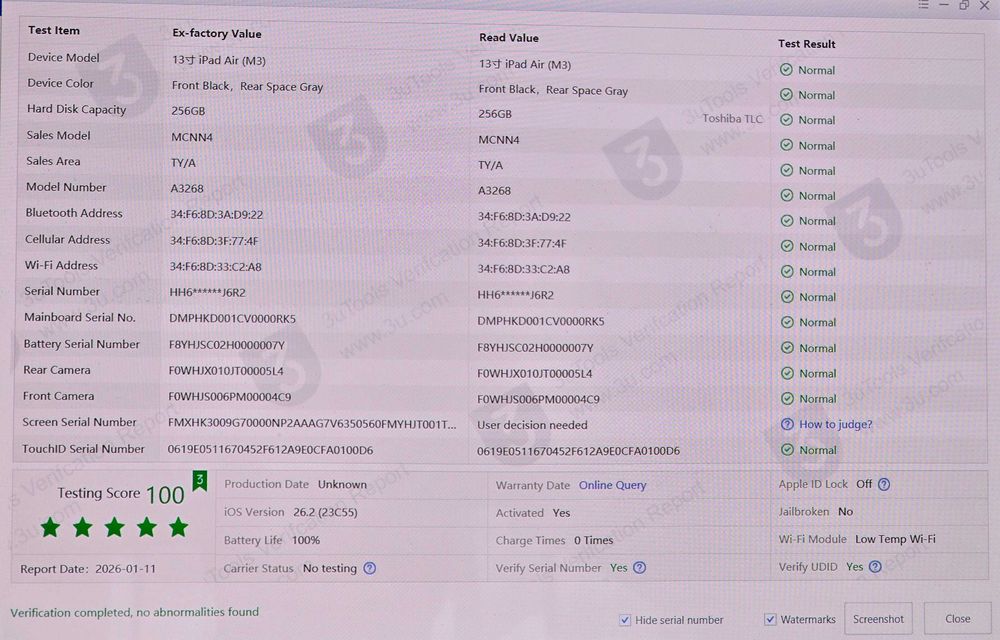
Task: Click question mark icon beside How to judge
Action: pyautogui.click(x=788, y=424)
